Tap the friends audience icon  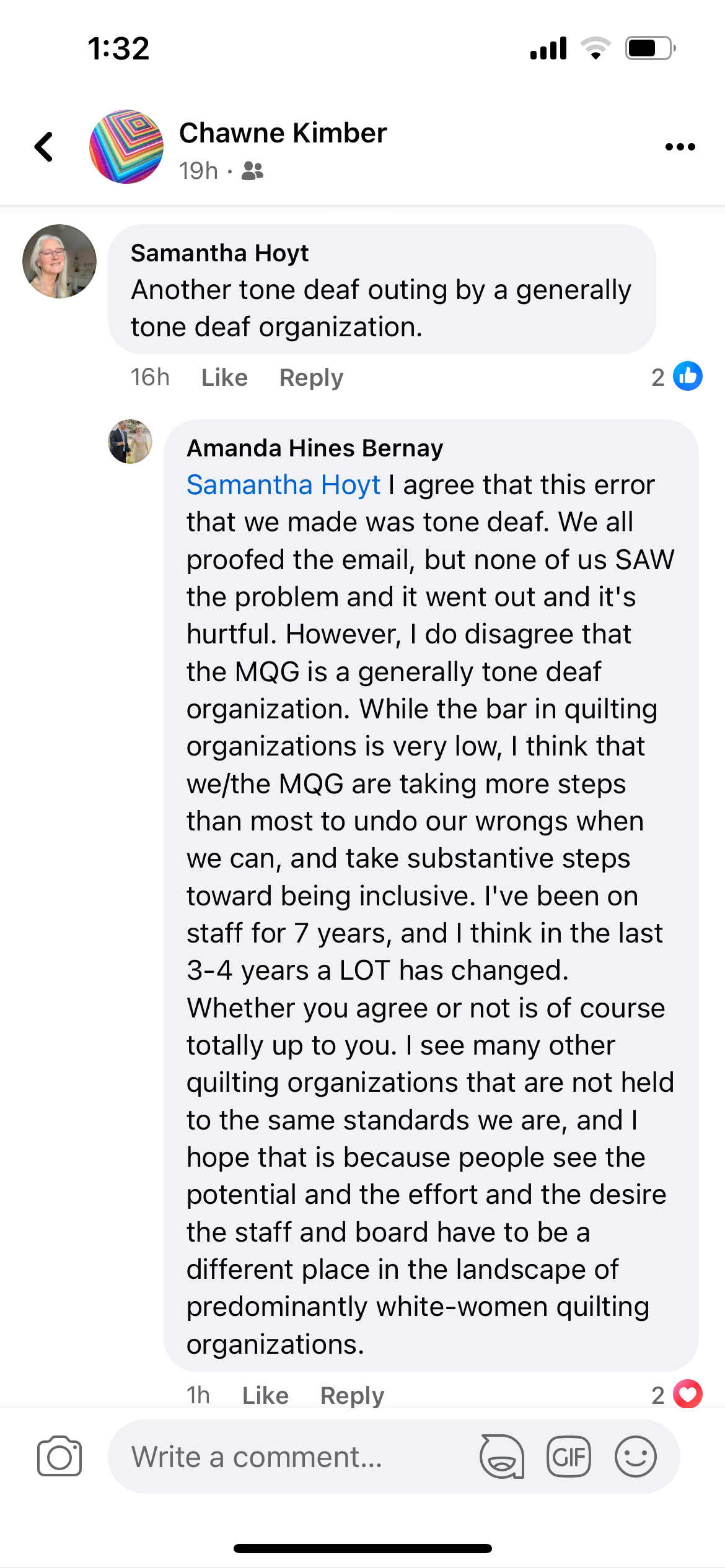(252, 171)
